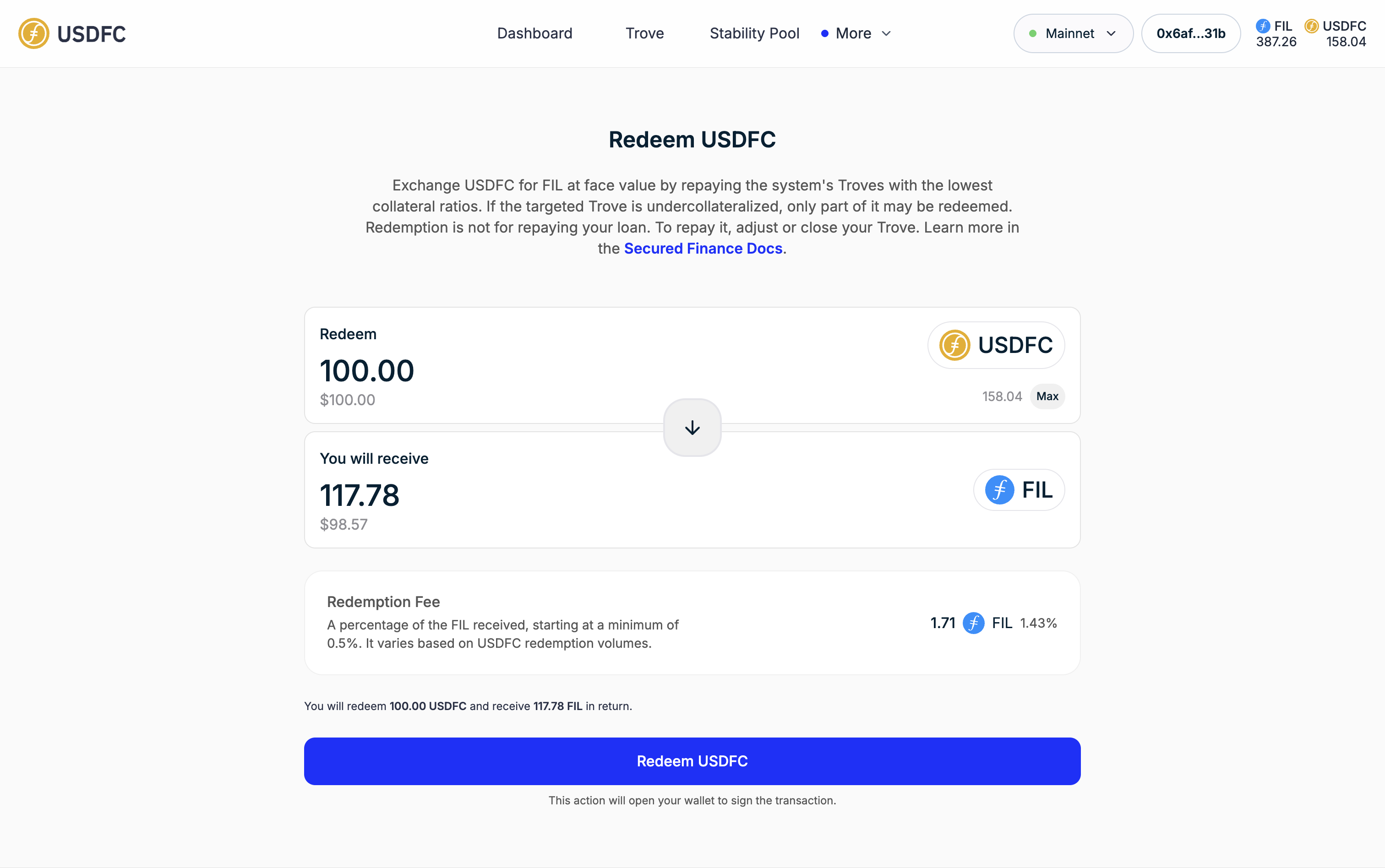Open the Trove page
Viewport: 1385px width, 868px height.
click(644, 34)
